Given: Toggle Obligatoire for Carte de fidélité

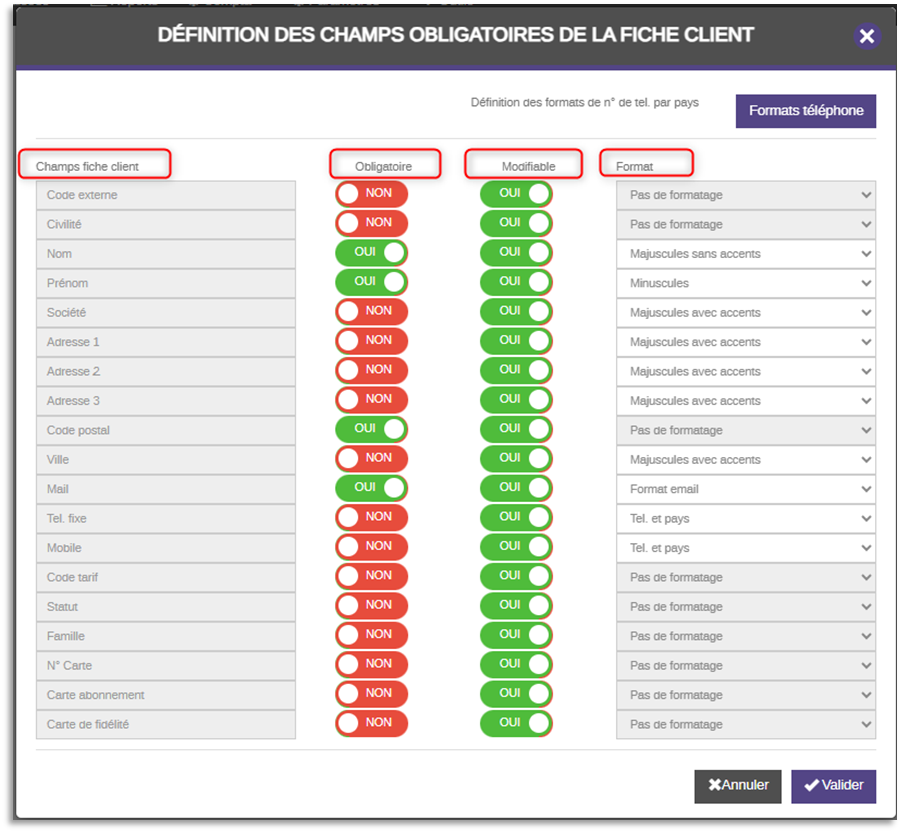Looking at the screenshot, I should pos(371,724).
